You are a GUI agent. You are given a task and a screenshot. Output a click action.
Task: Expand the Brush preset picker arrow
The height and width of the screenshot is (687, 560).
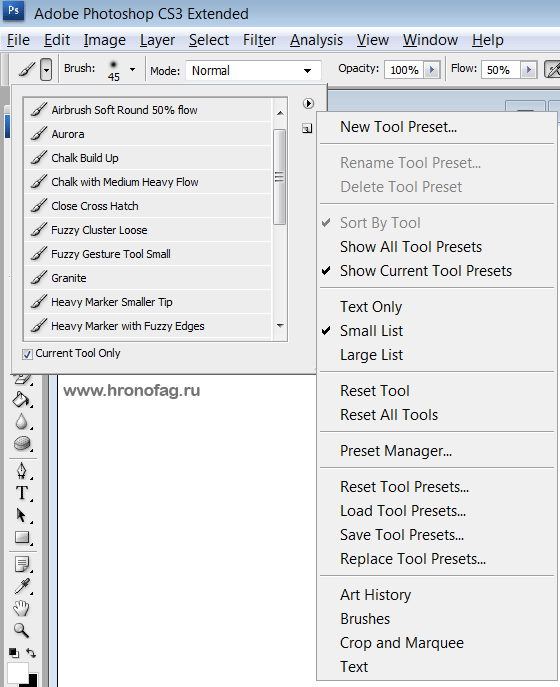(x=132, y=69)
